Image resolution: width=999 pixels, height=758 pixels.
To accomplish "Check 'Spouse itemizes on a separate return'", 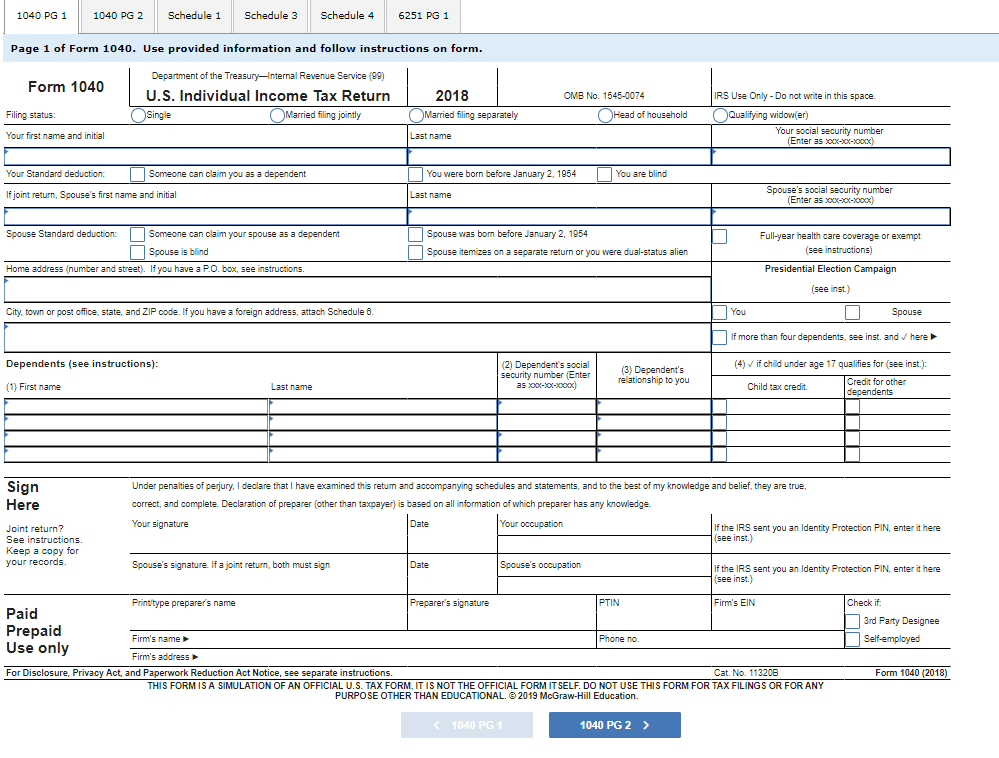I will coord(415,252).
